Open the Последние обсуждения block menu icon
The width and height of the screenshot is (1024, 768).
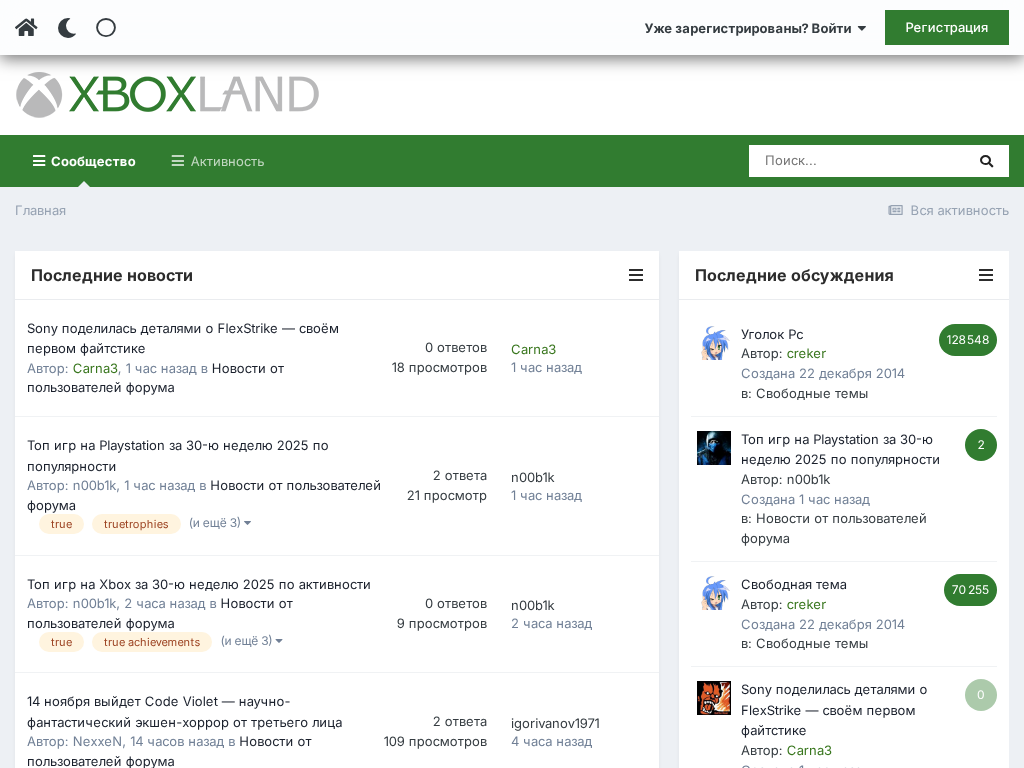[986, 275]
